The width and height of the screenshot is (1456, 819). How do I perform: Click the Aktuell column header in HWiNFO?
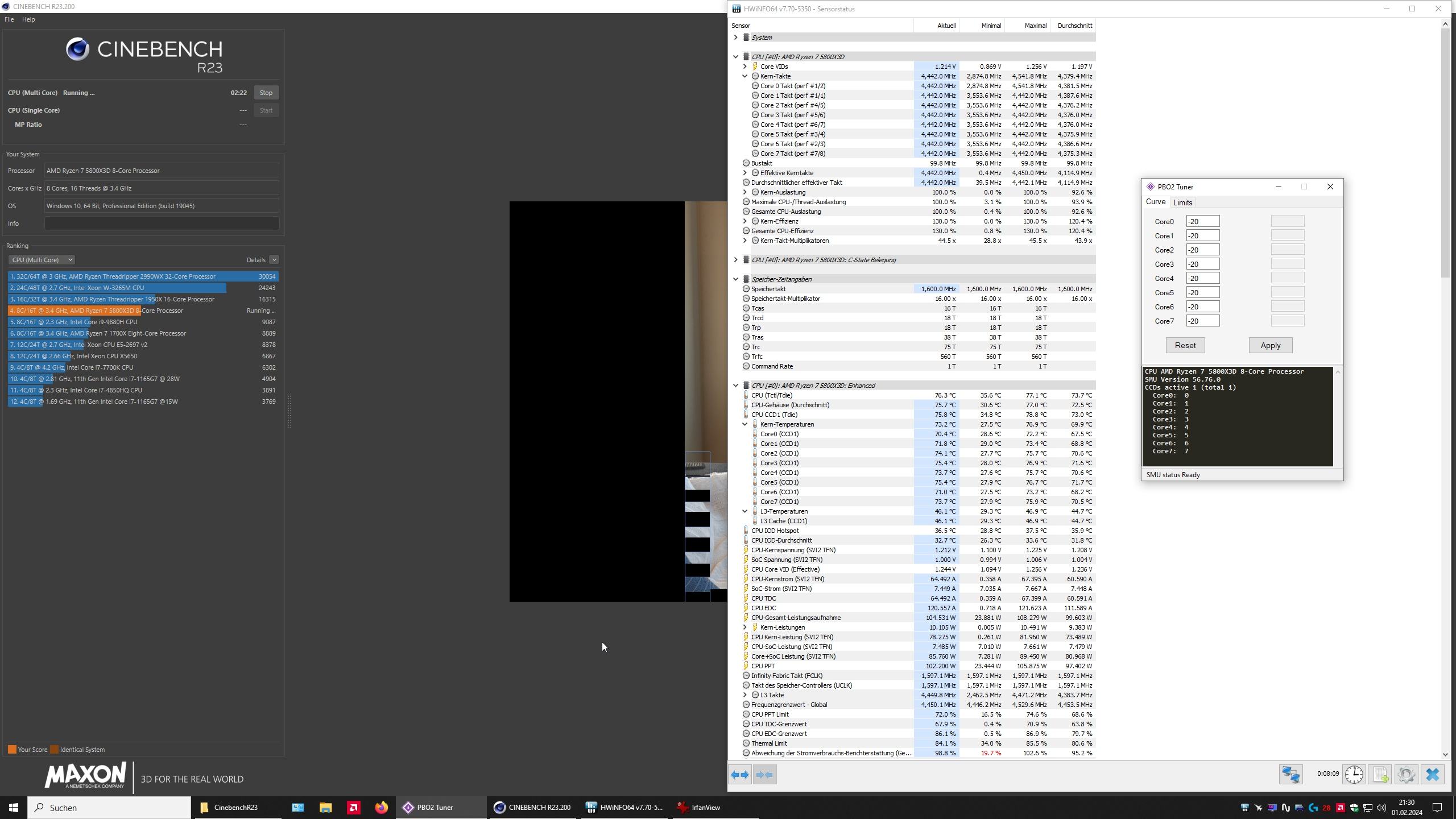click(937, 26)
